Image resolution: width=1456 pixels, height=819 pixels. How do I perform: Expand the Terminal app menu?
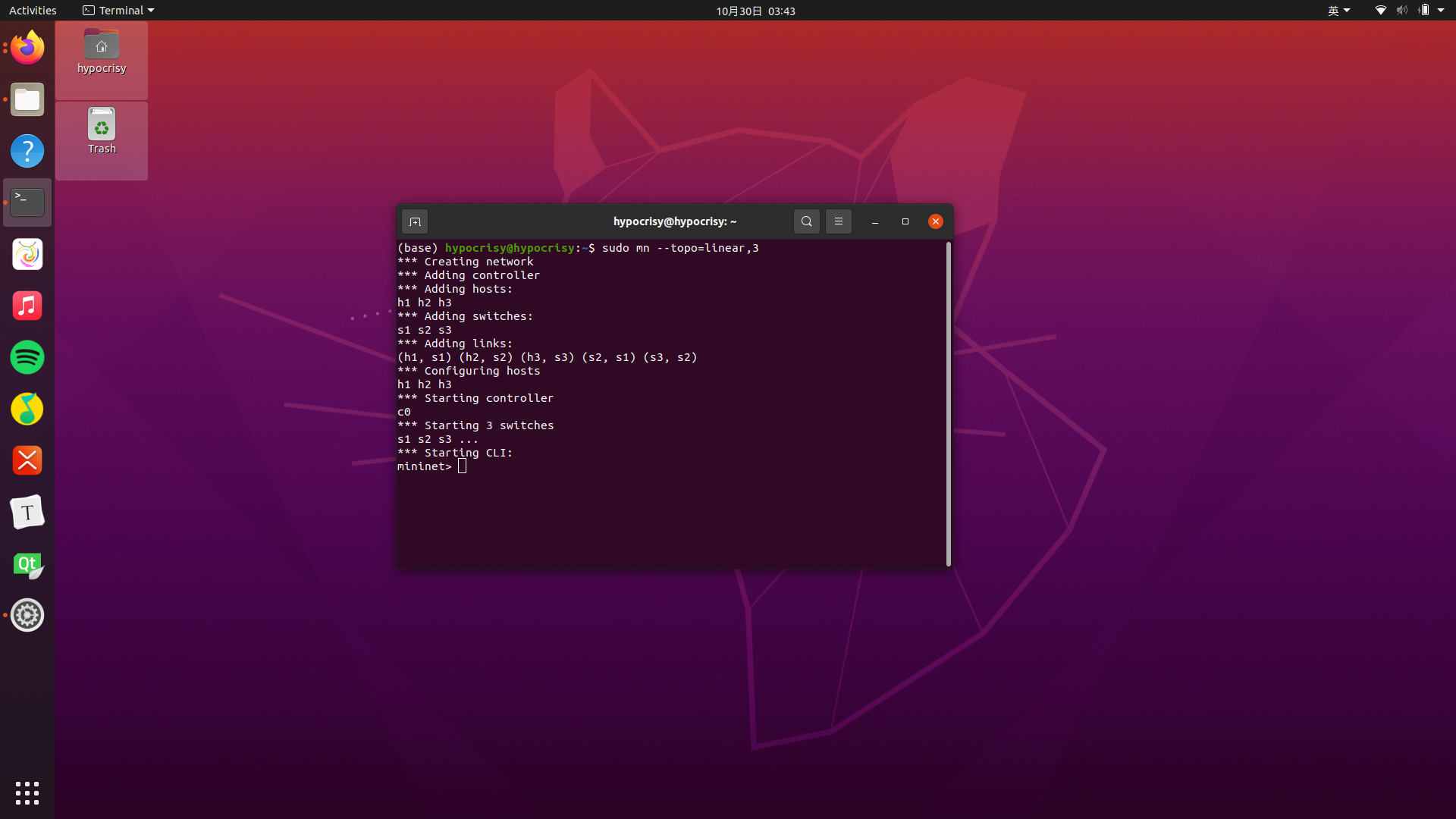(x=118, y=11)
